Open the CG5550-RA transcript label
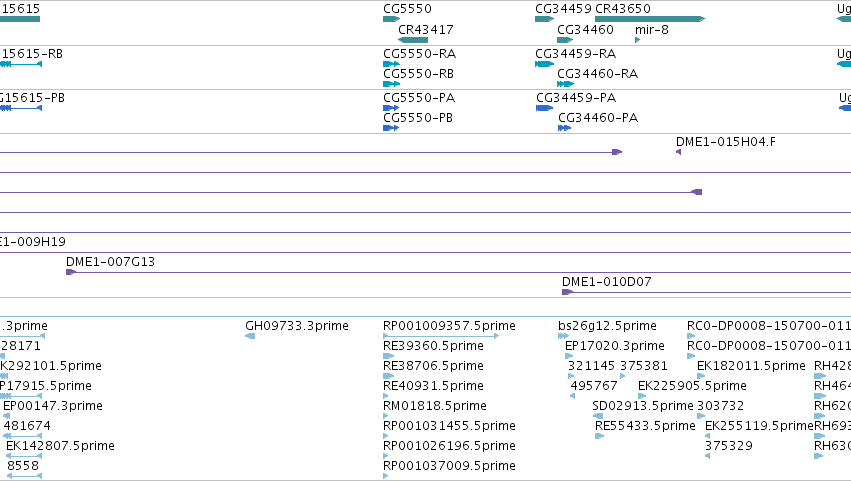 (x=420, y=54)
